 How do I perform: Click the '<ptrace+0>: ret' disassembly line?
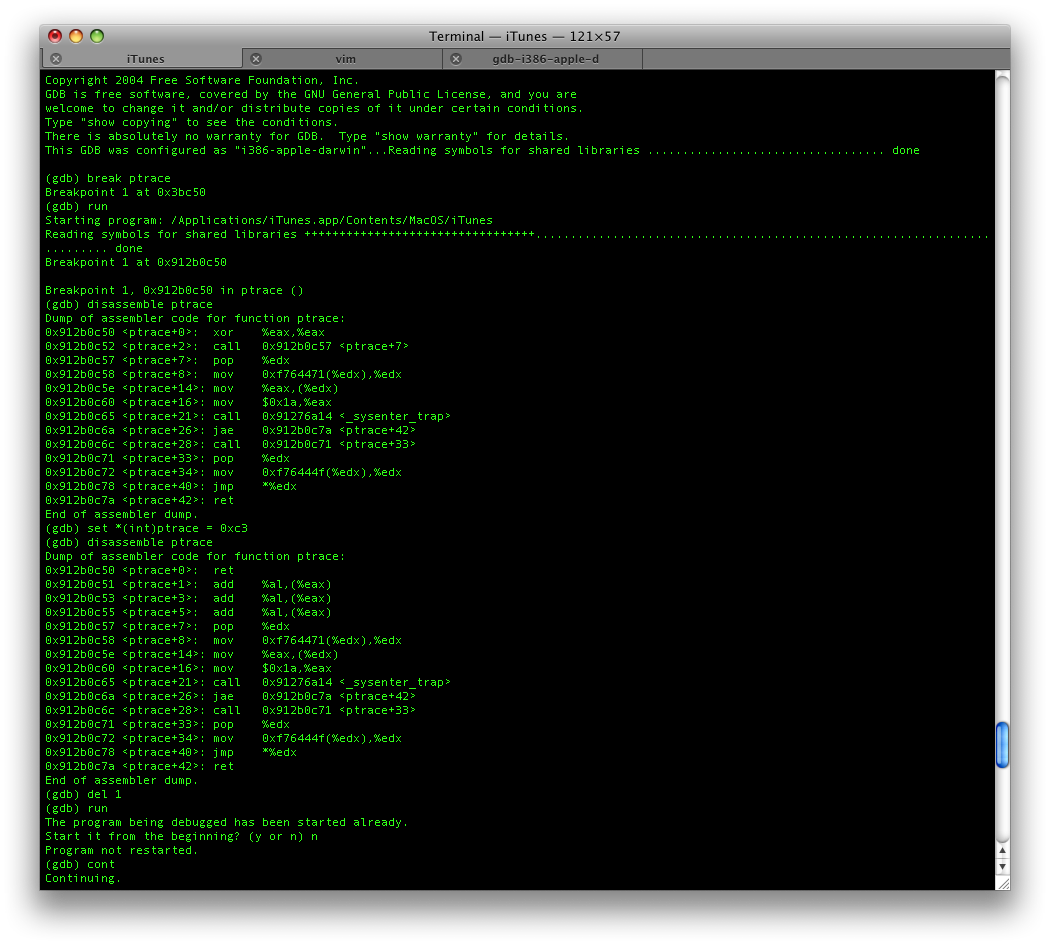pyautogui.click(x=139, y=571)
